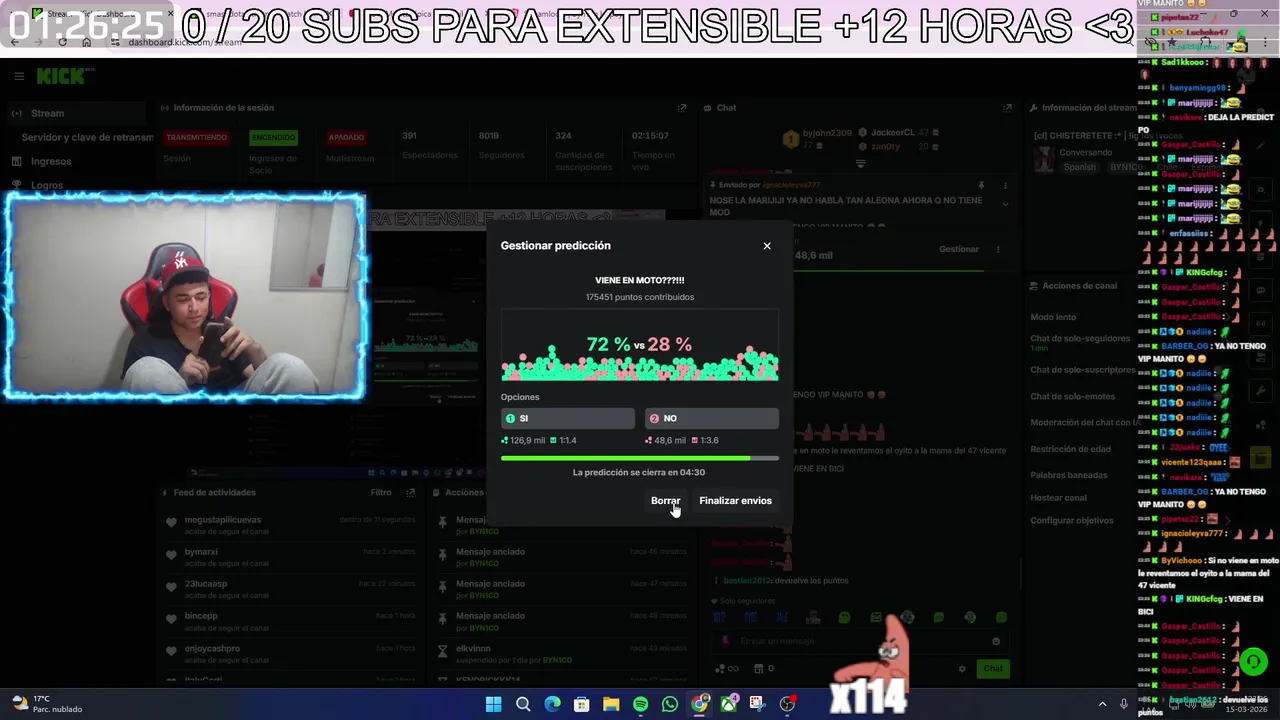Collapse the pinned message chevron
Viewport: 1280px width, 720px height.
pos(1005,204)
